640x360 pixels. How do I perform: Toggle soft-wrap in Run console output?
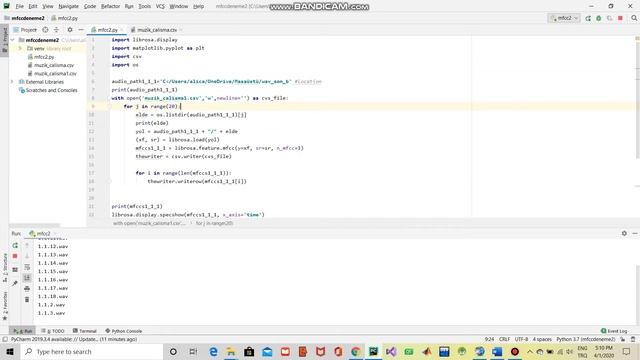coord(27,267)
